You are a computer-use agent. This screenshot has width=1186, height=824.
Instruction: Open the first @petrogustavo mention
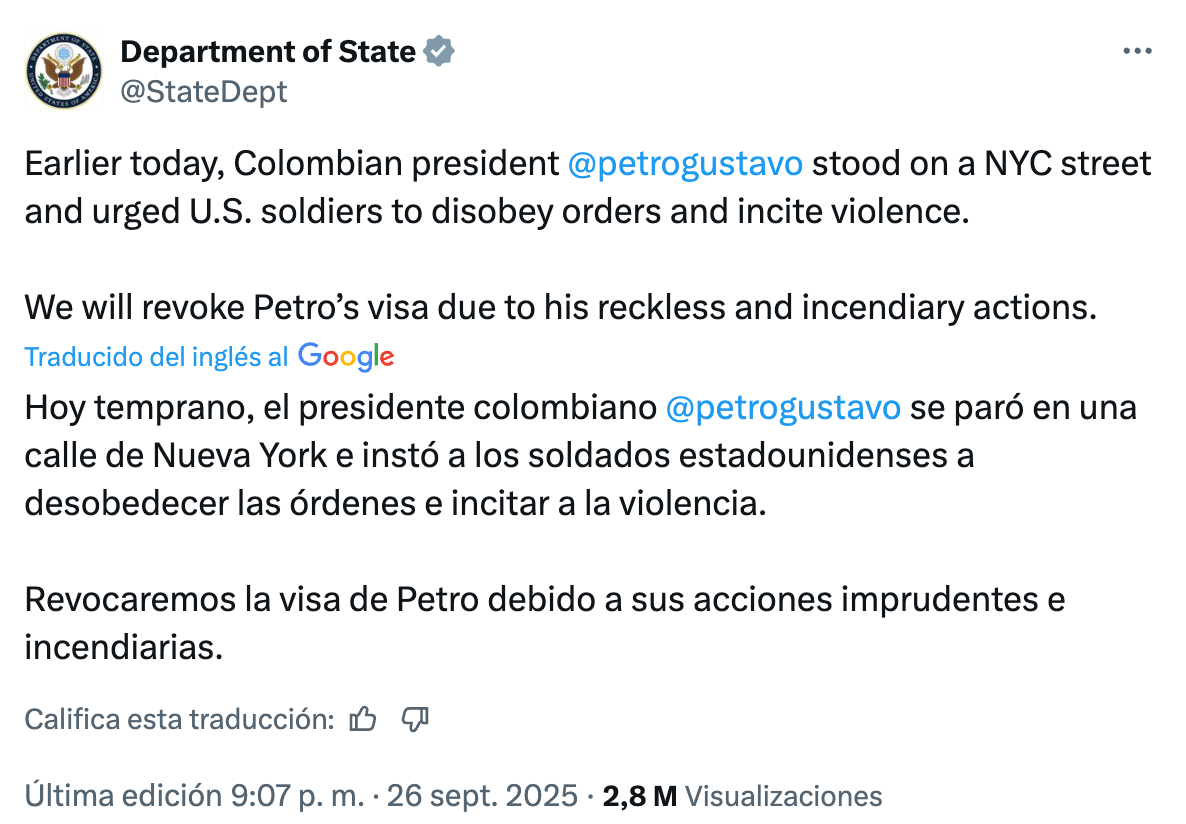pos(685,163)
